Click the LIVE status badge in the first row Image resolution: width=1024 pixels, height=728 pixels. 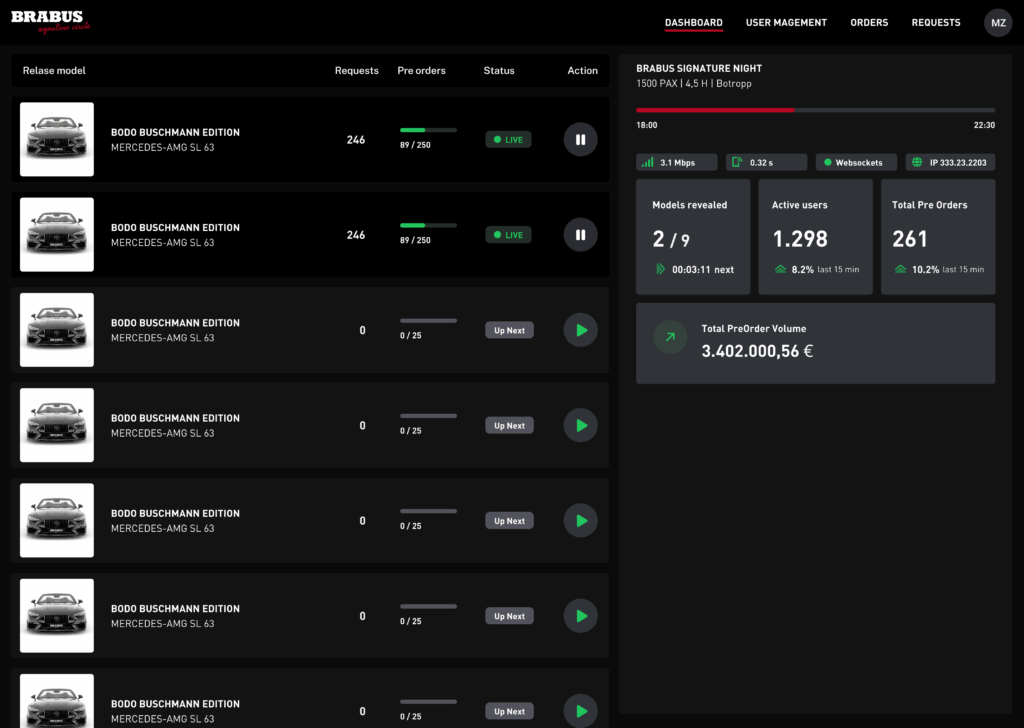tap(508, 140)
